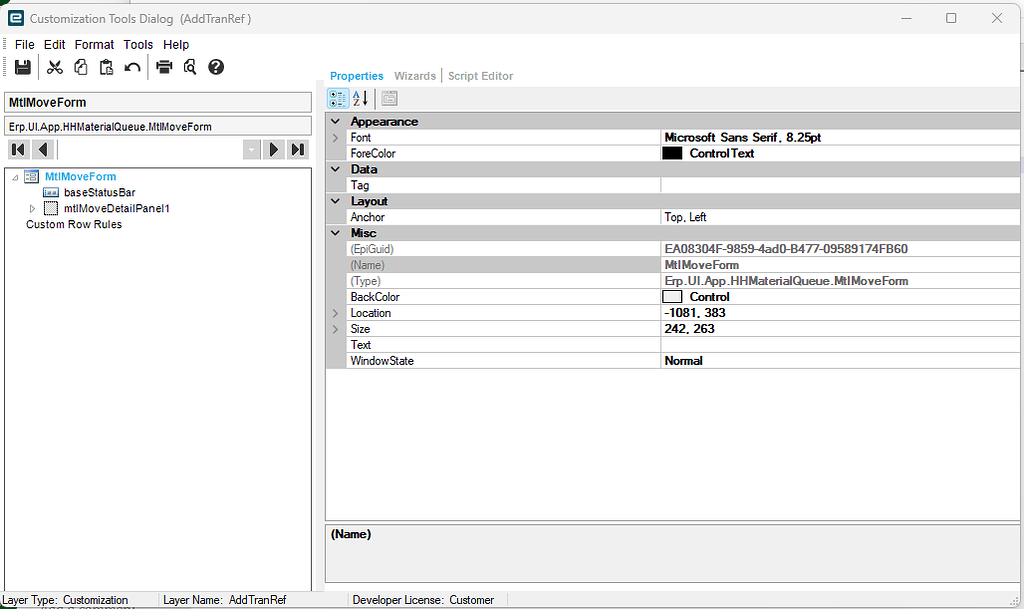This screenshot has height=609, width=1024.
Task: Click the previous record navigation button
Action: pos(42,149)
